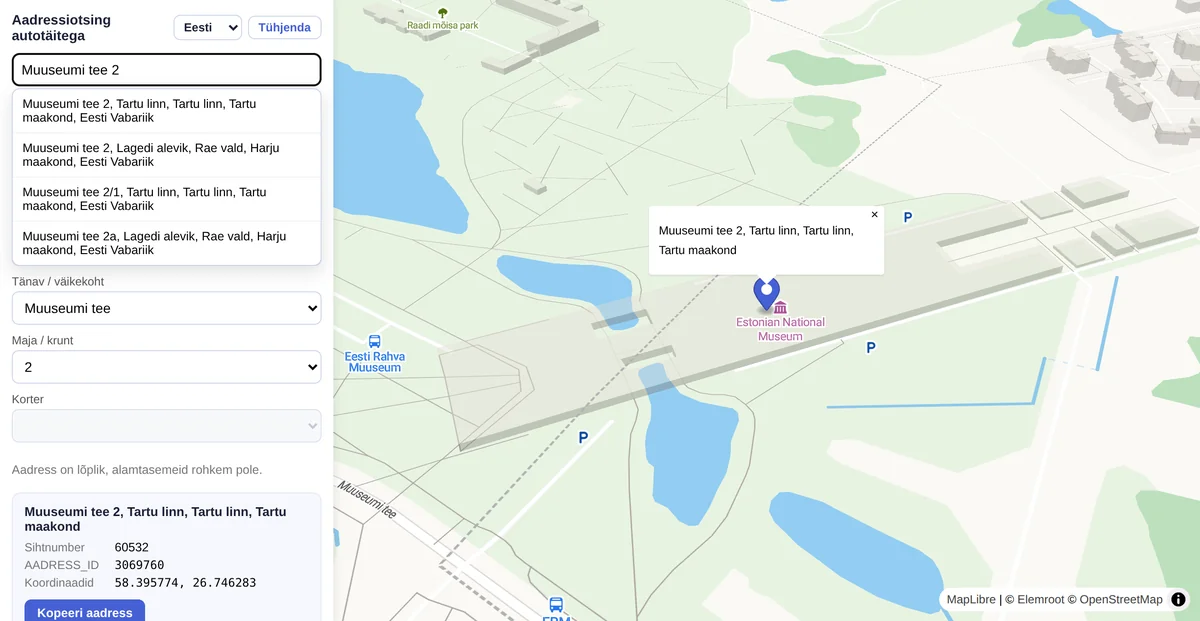Click the Raadi mõisa park label
1200x621 pixels.
point(443,25)
